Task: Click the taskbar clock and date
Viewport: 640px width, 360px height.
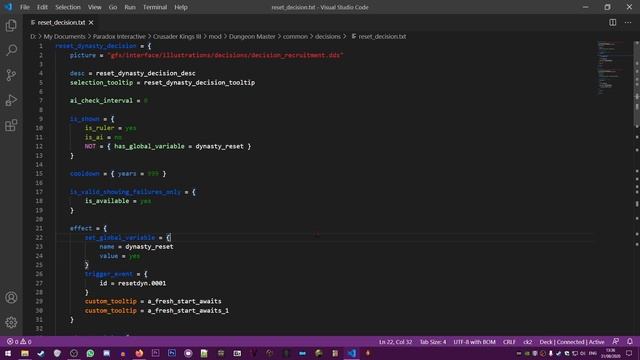Action: pos(610,353)
